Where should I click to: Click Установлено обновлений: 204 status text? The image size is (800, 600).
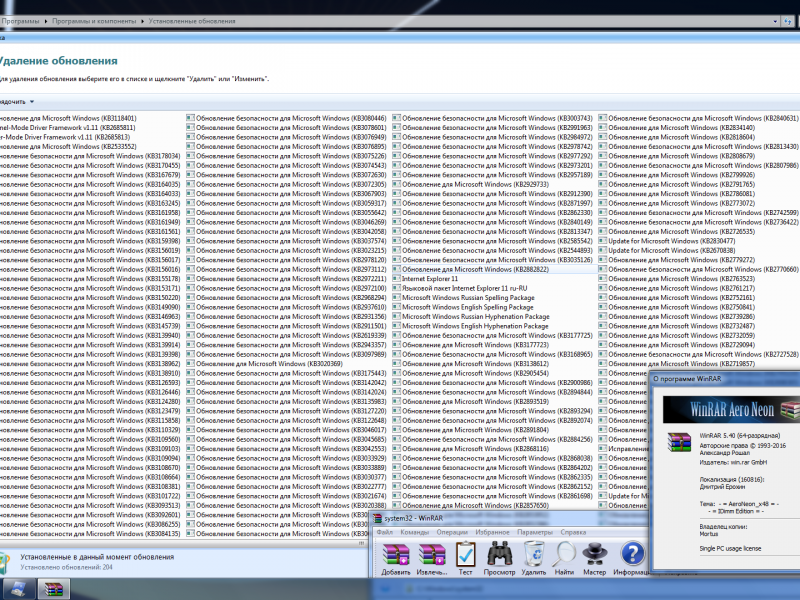[66, 567]
